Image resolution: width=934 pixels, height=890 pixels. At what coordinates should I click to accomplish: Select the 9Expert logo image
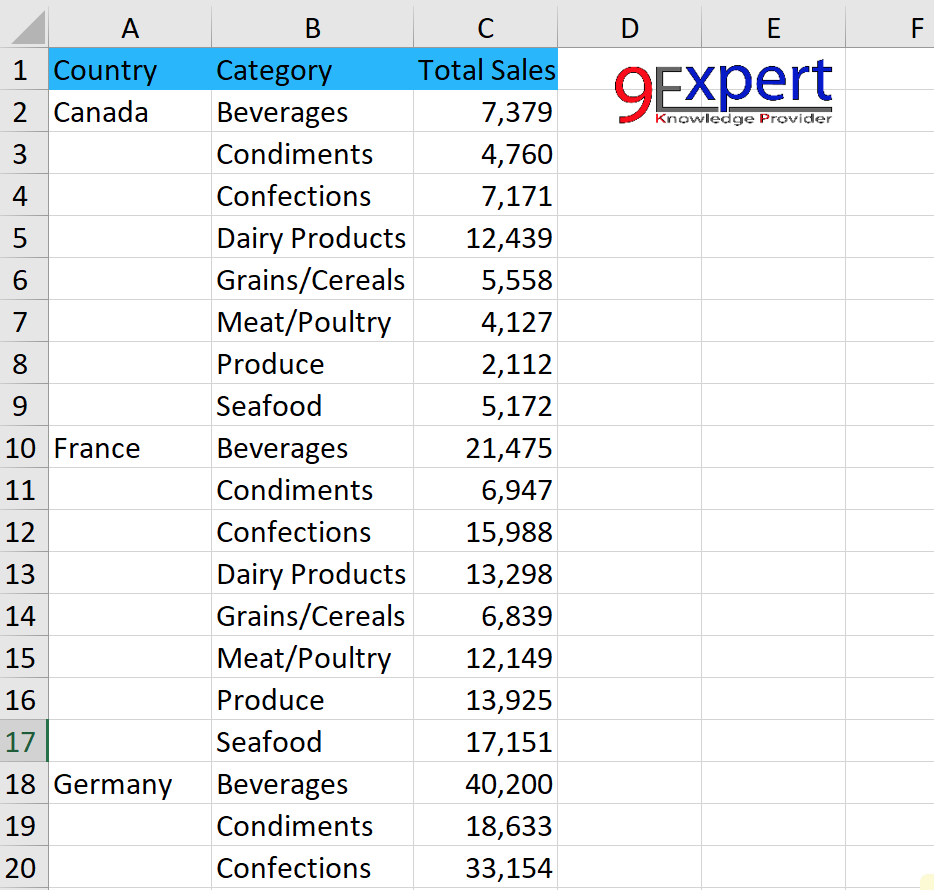point(723,92)
